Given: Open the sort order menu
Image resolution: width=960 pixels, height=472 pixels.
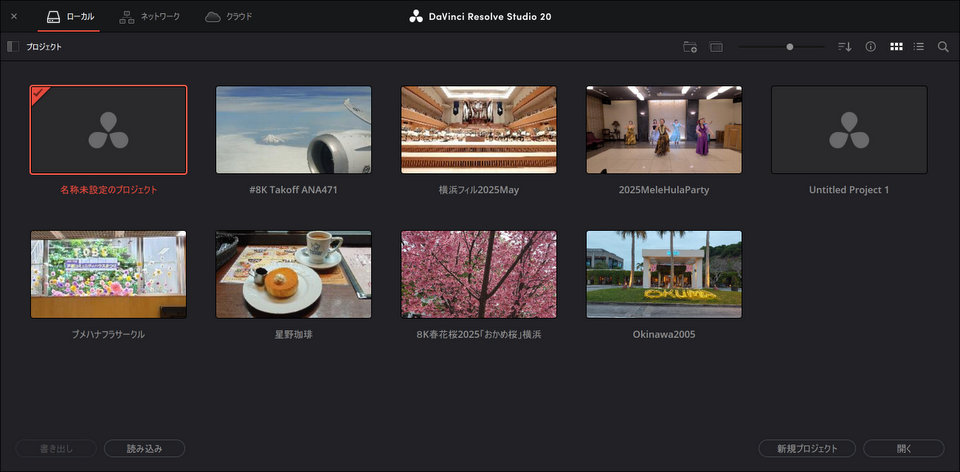Looking at the screenshot, I should tap(844, 47).
